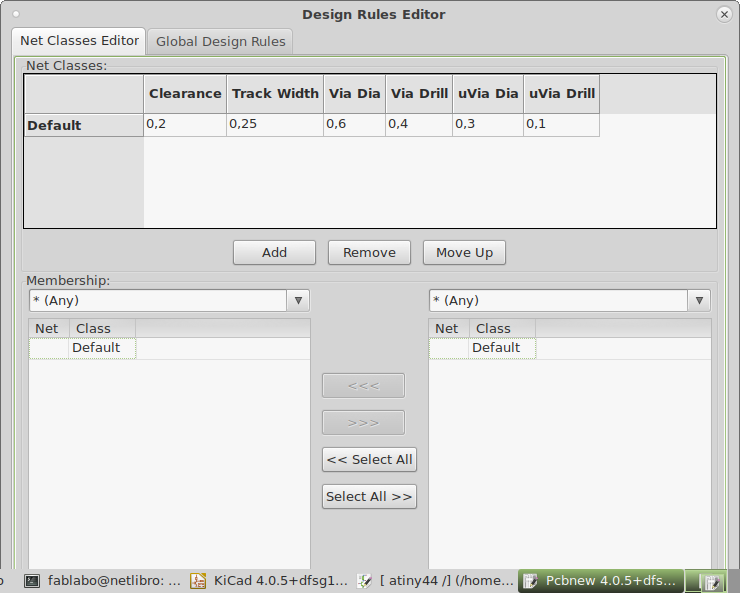The height and width of the screenshot is (593, 740).
Task: Select the Net Classes Editor tab
Action: pyautogui.click(x=79, y=41)
